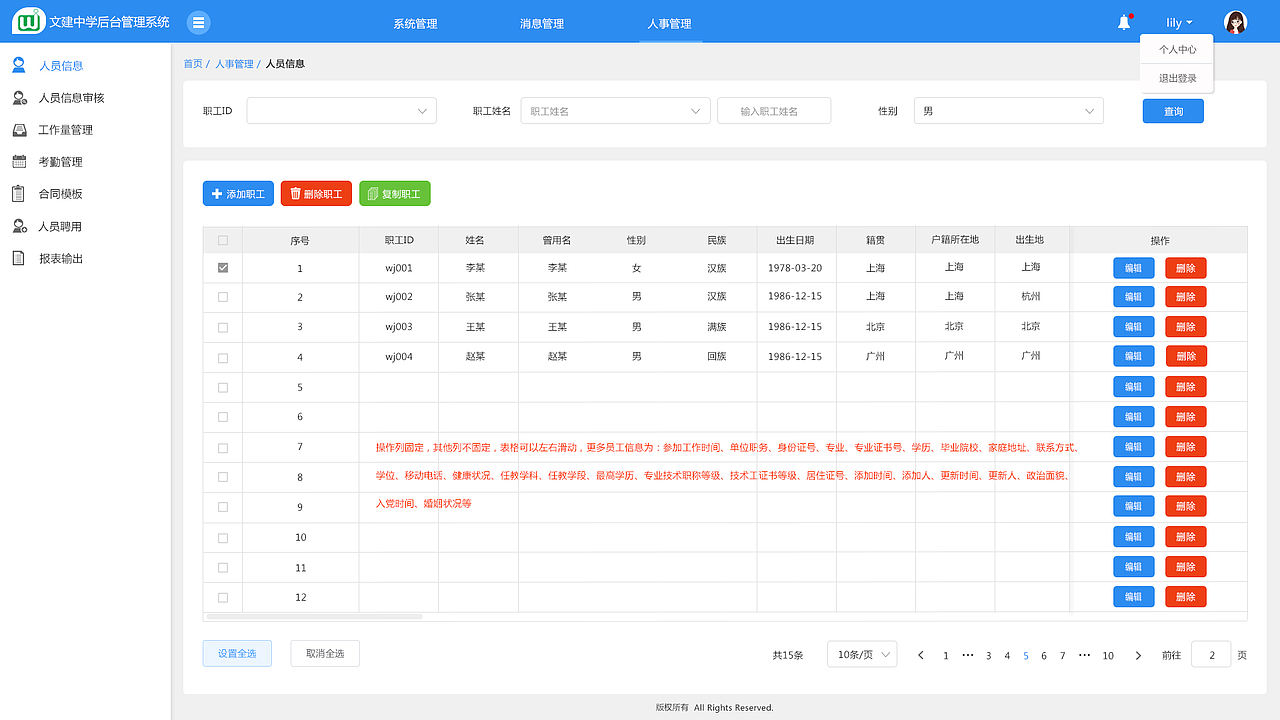Toggle the header select-all checkbox
The height and width of the screenshot is (720, 1280).
[223, 240]
